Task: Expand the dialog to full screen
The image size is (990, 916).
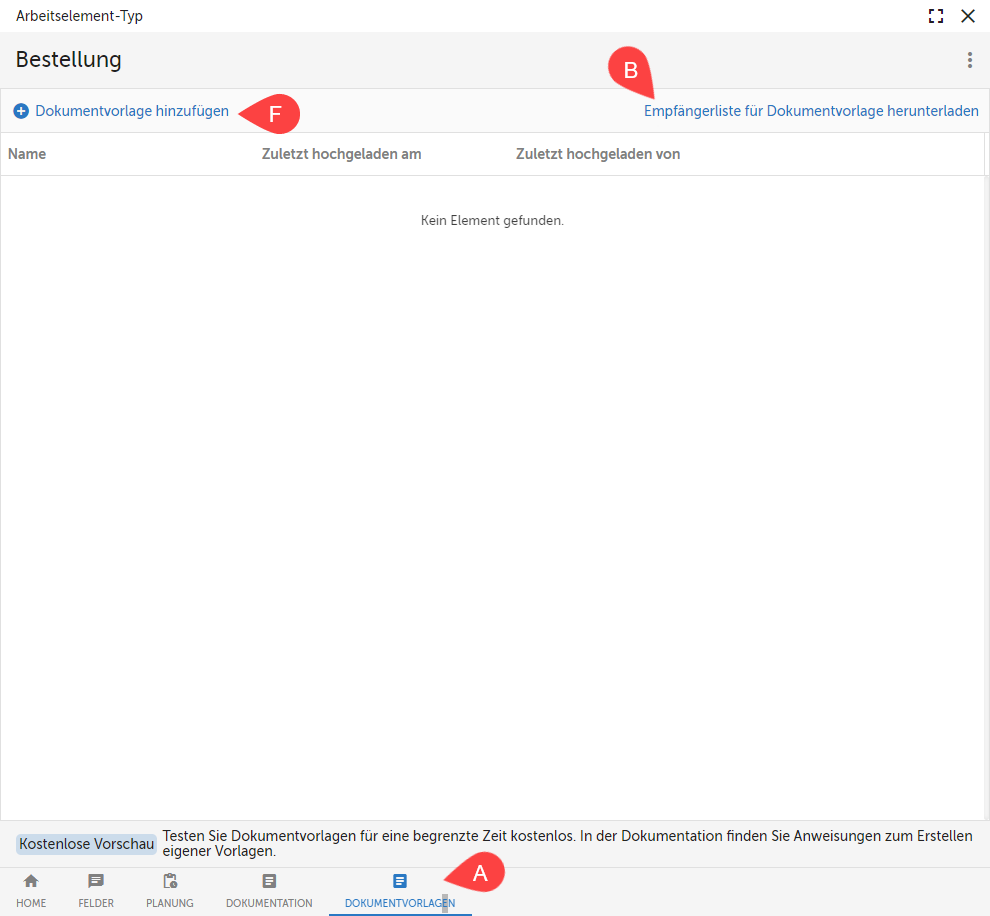Action: (936, 16)
